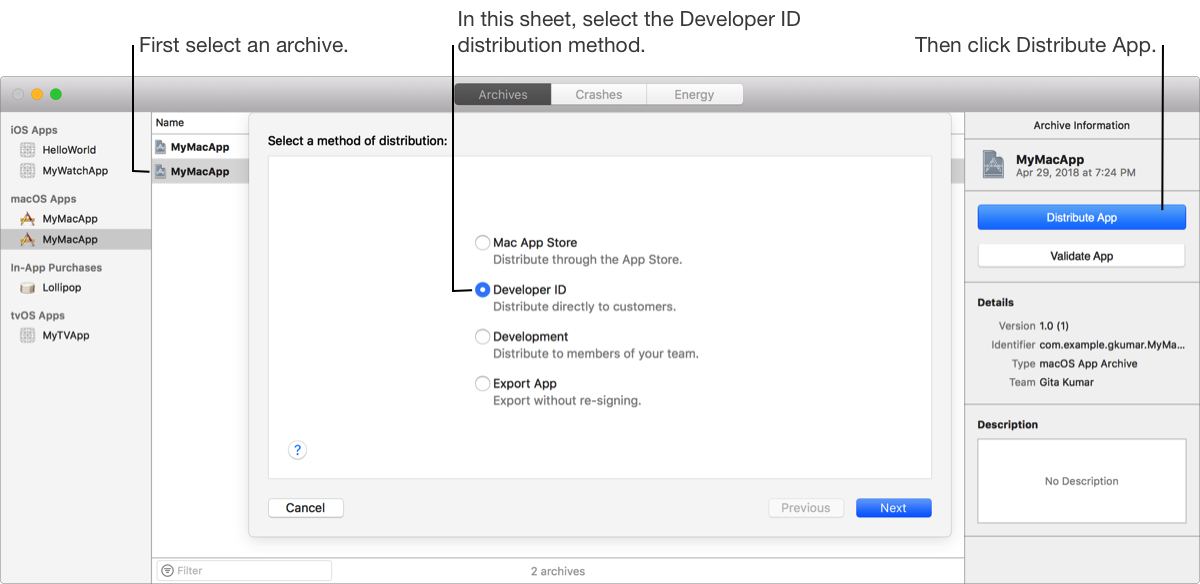Select Developer ID distribution method
The height and width of the screenshot is (584, 1200).
tap(483, 290)
